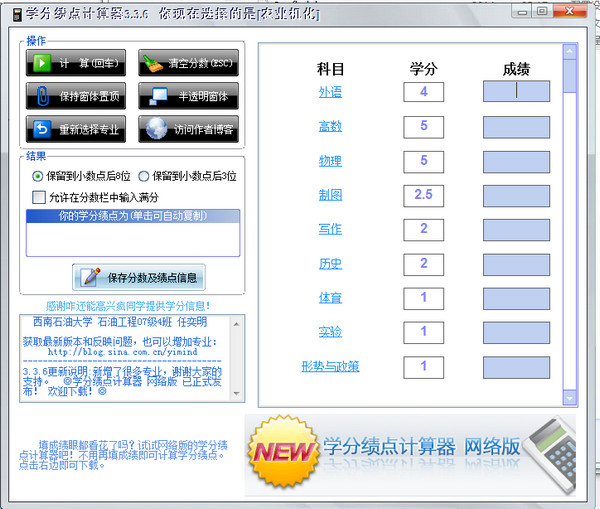Click down arrow of subject list scrollbar

(x=570, y=398)
